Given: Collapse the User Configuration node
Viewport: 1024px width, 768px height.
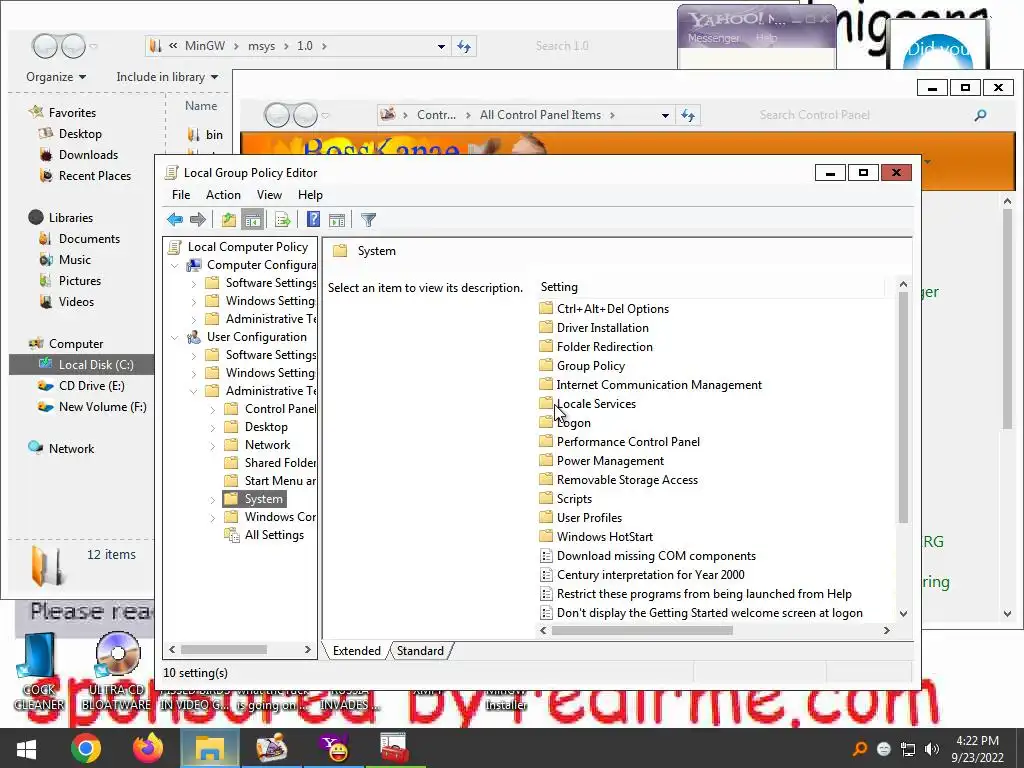Looking at the screenshot, I should [x=175, y=337].
